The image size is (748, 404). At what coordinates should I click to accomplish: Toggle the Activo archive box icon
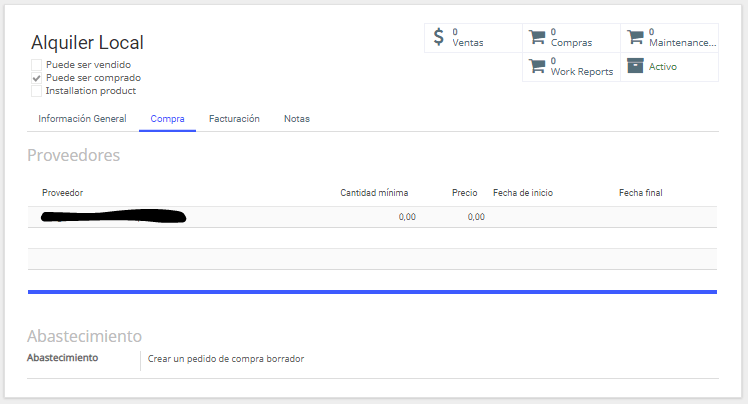tap(635, 66)
